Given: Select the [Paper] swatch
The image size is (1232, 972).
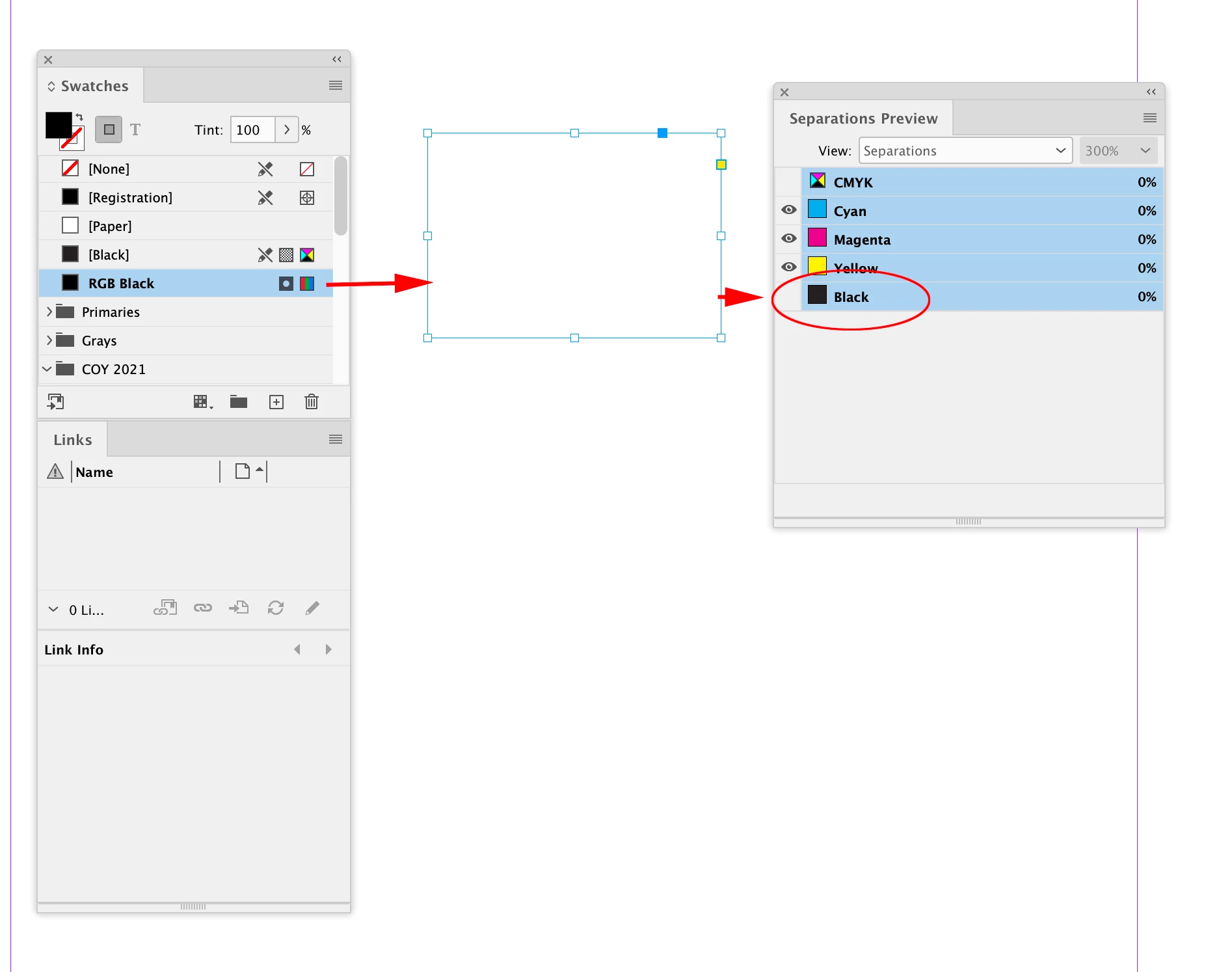Looking at the screenshot, I should click(x=185, y=226).
